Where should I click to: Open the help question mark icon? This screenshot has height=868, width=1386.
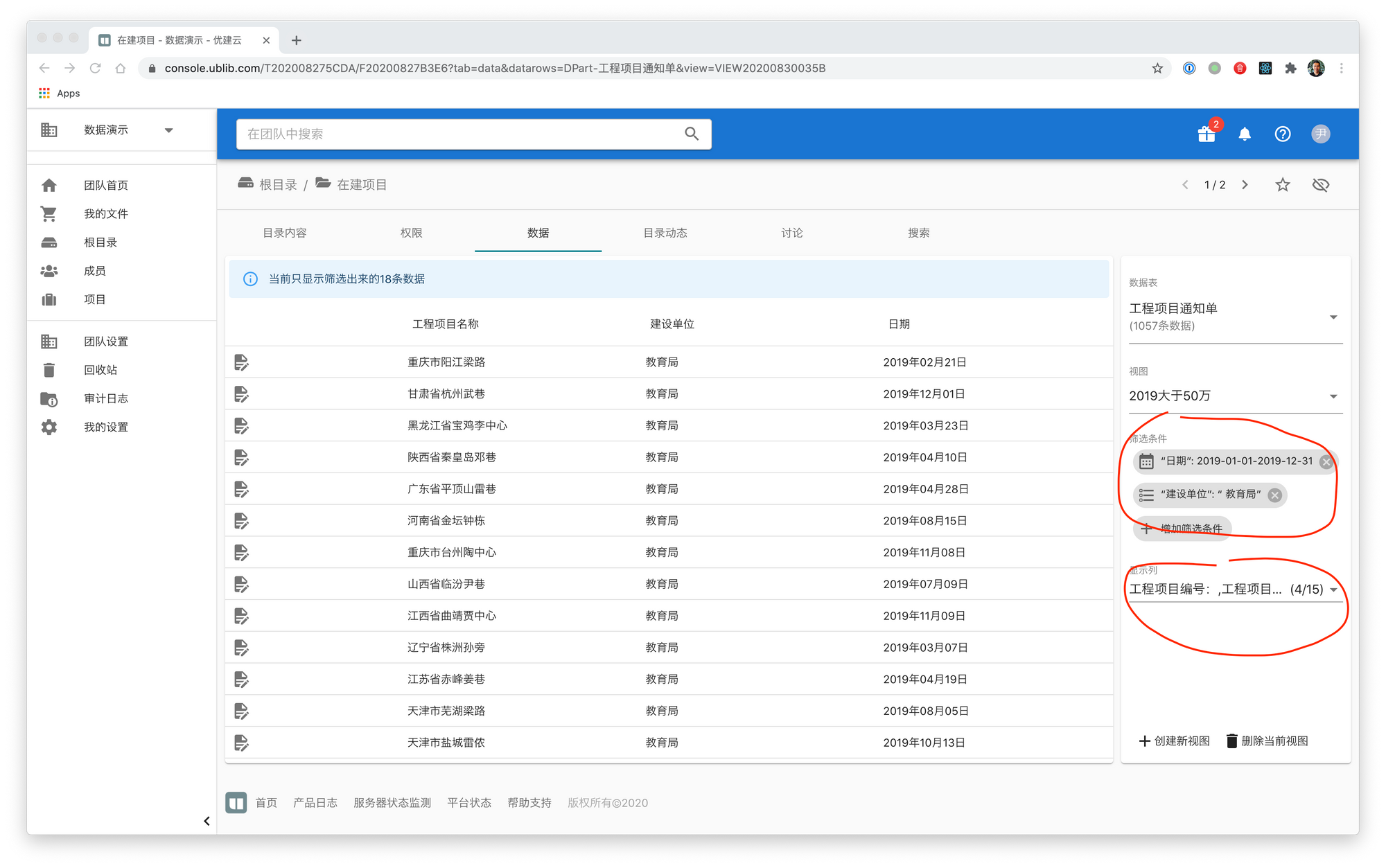coord(1283,134)
